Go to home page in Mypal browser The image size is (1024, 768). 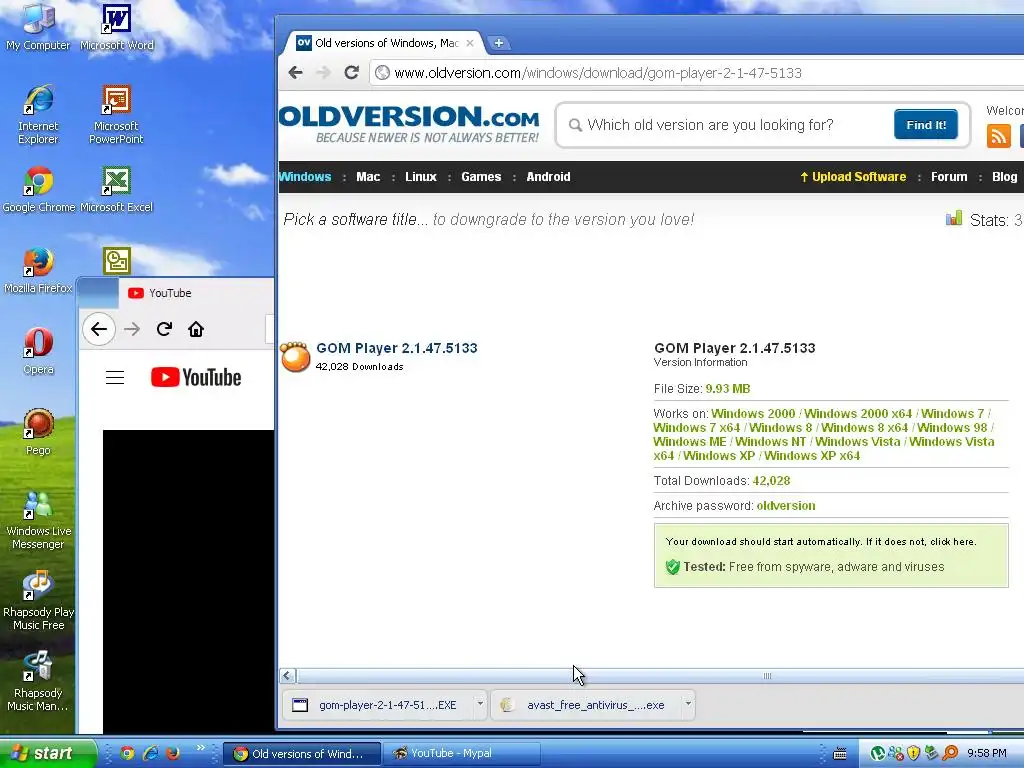click(196, 329)
